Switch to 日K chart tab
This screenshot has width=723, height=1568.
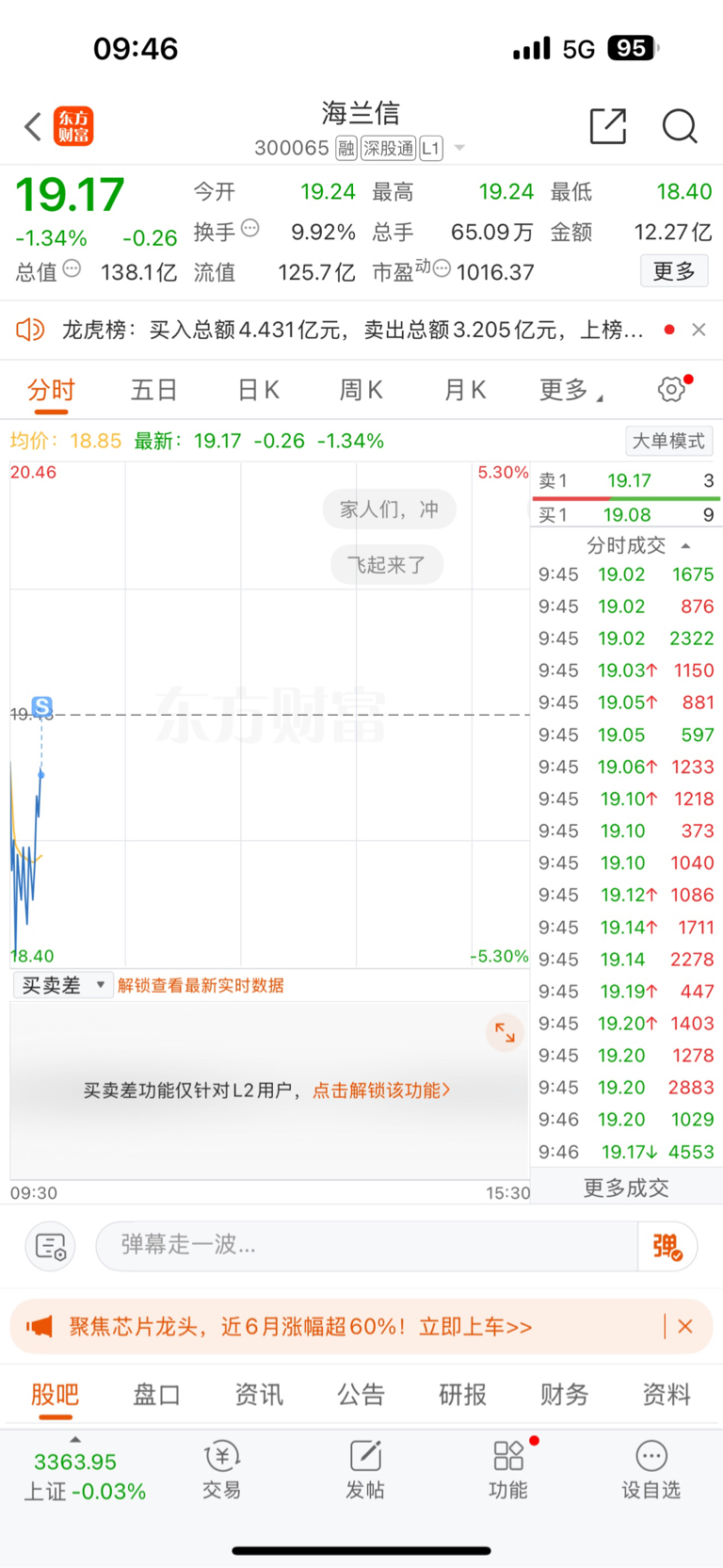coord(258,390)
